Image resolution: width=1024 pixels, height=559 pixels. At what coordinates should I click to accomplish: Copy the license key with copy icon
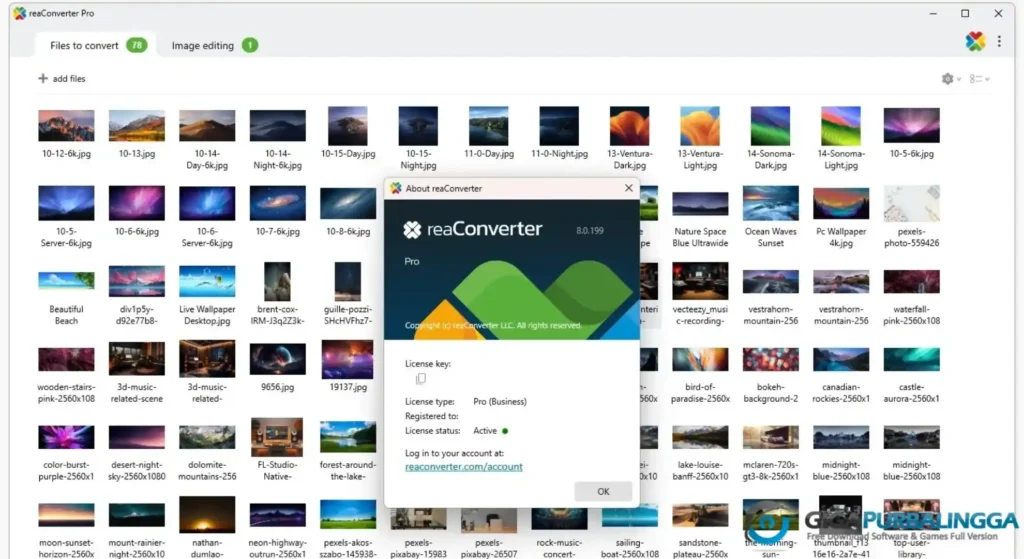click(x=421, y=379)
